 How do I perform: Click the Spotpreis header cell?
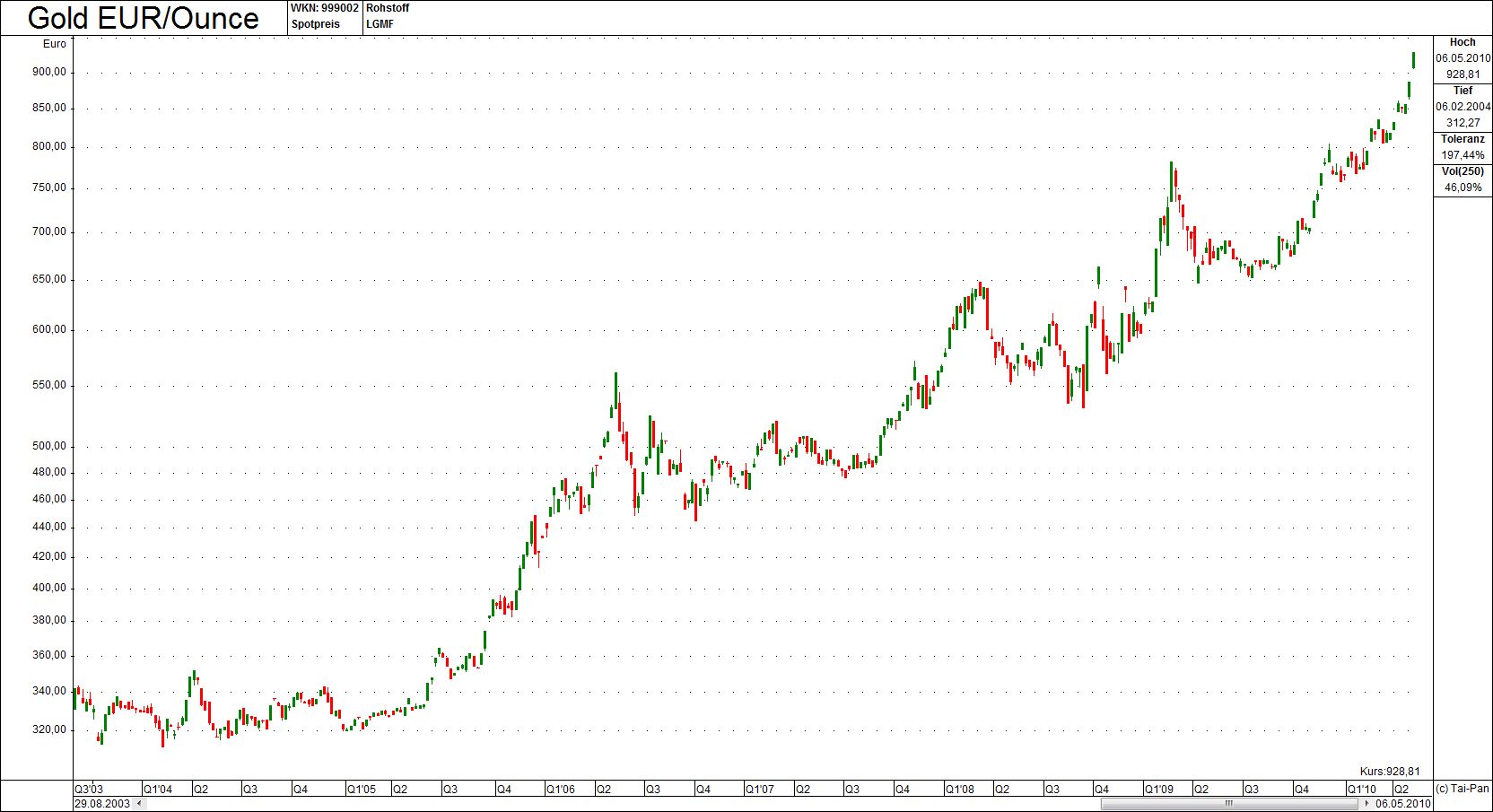tap(316, 24)
